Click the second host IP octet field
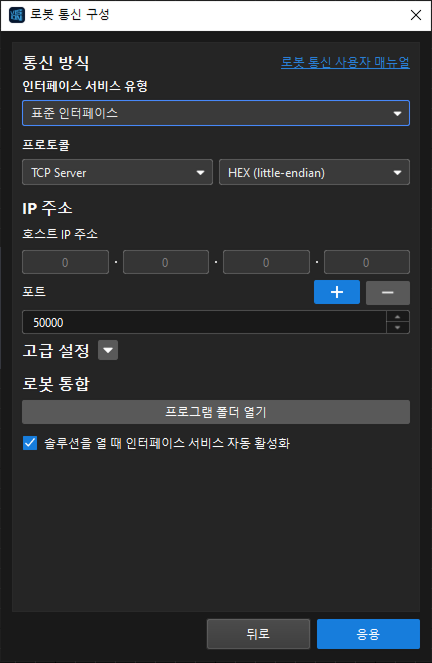 tap(166, 262)
